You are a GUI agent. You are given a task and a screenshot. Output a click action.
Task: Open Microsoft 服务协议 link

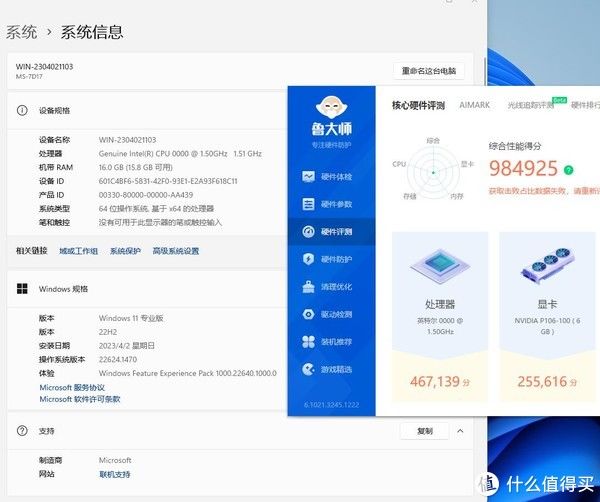pyautogui.click(x=72, y=387)
